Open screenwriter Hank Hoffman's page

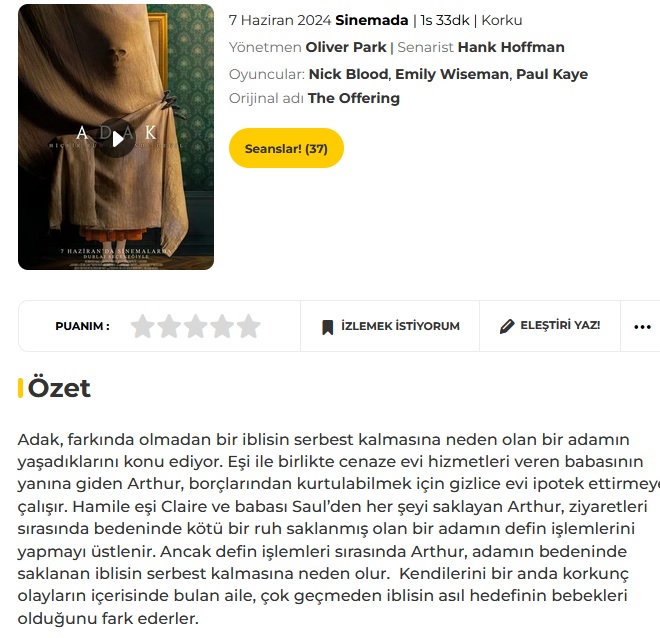[x=511, y=47]
